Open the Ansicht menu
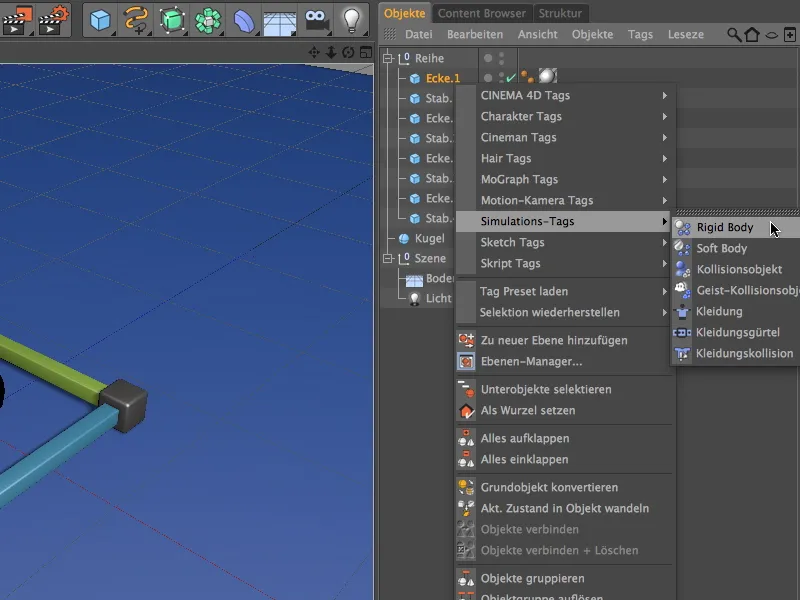This screenshot has height=600, width=800. click(538, 34)
